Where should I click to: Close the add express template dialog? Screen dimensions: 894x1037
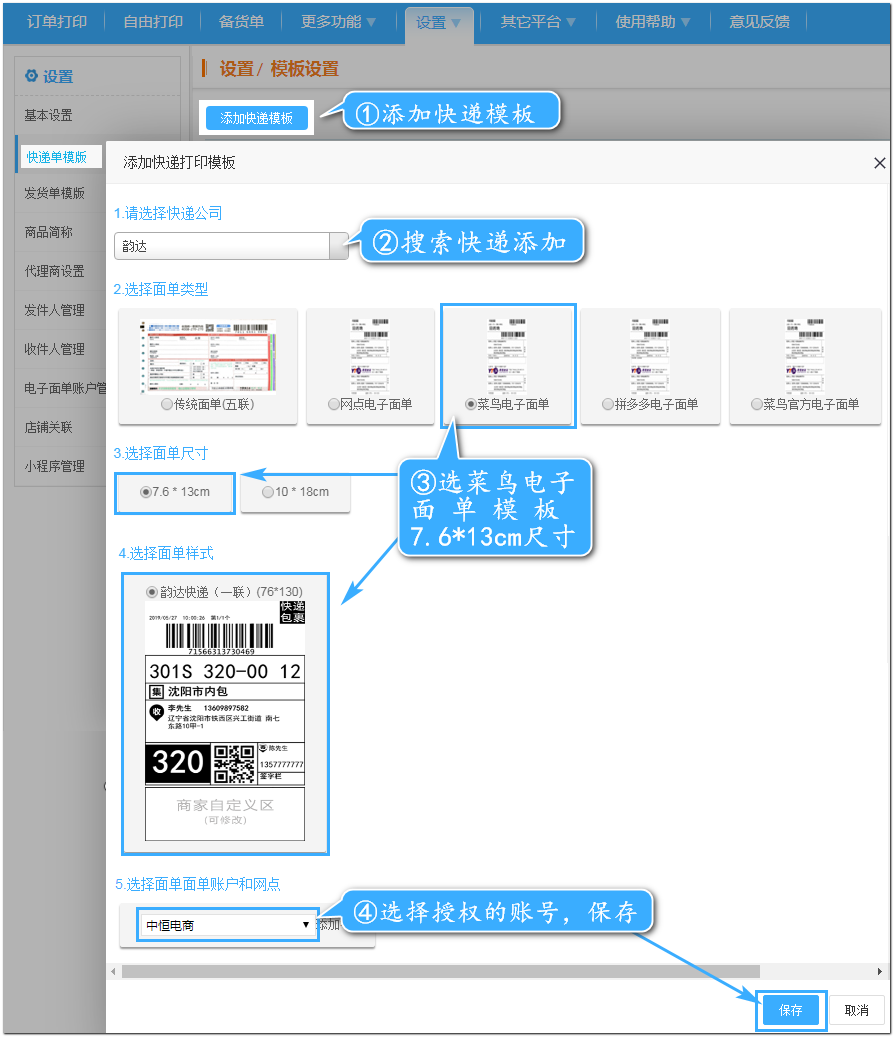click(879, 163)
